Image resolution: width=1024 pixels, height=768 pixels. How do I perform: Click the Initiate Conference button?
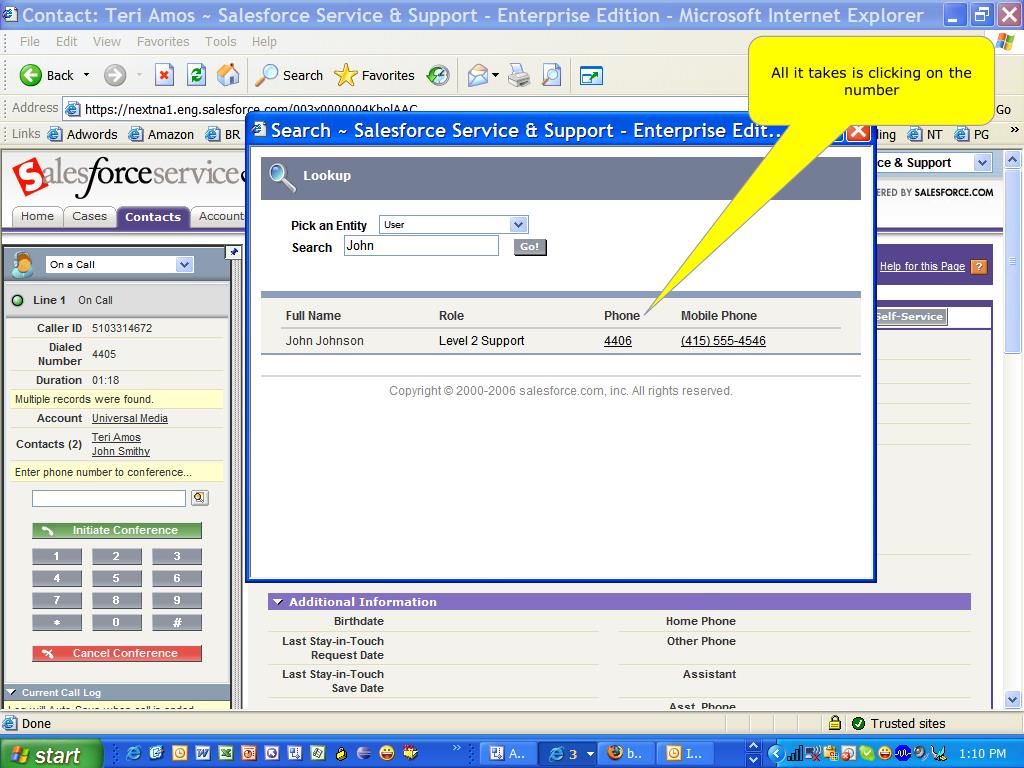coord(117,530)
